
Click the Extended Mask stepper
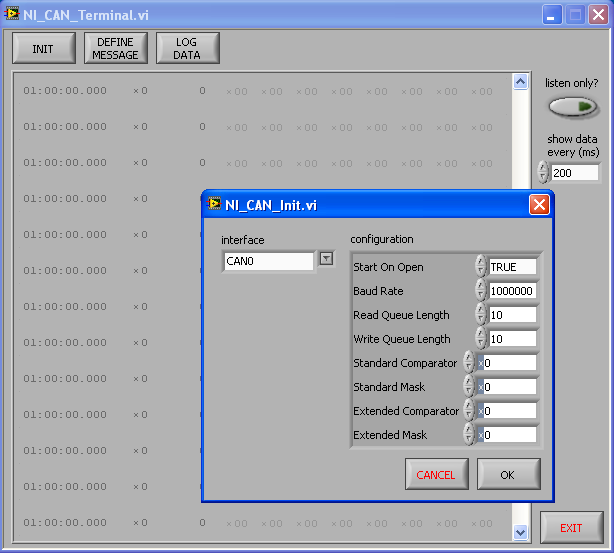pos(469,434)
